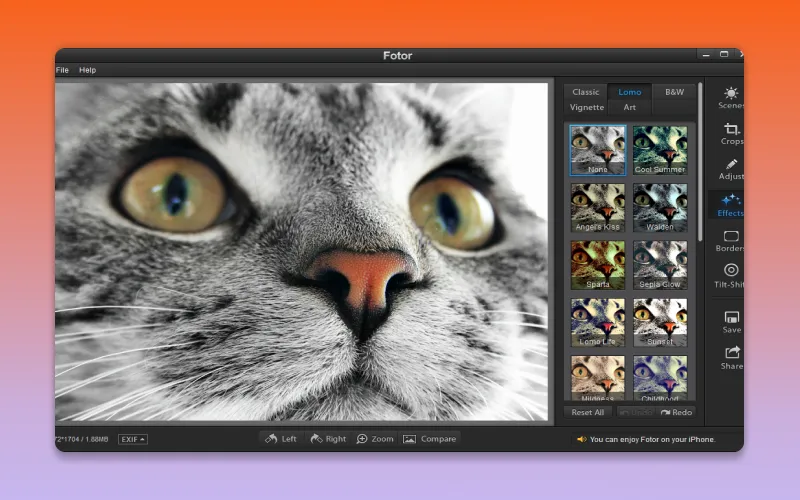
Task: Select the Tilt-Shift tool
Action: [731, 275]
